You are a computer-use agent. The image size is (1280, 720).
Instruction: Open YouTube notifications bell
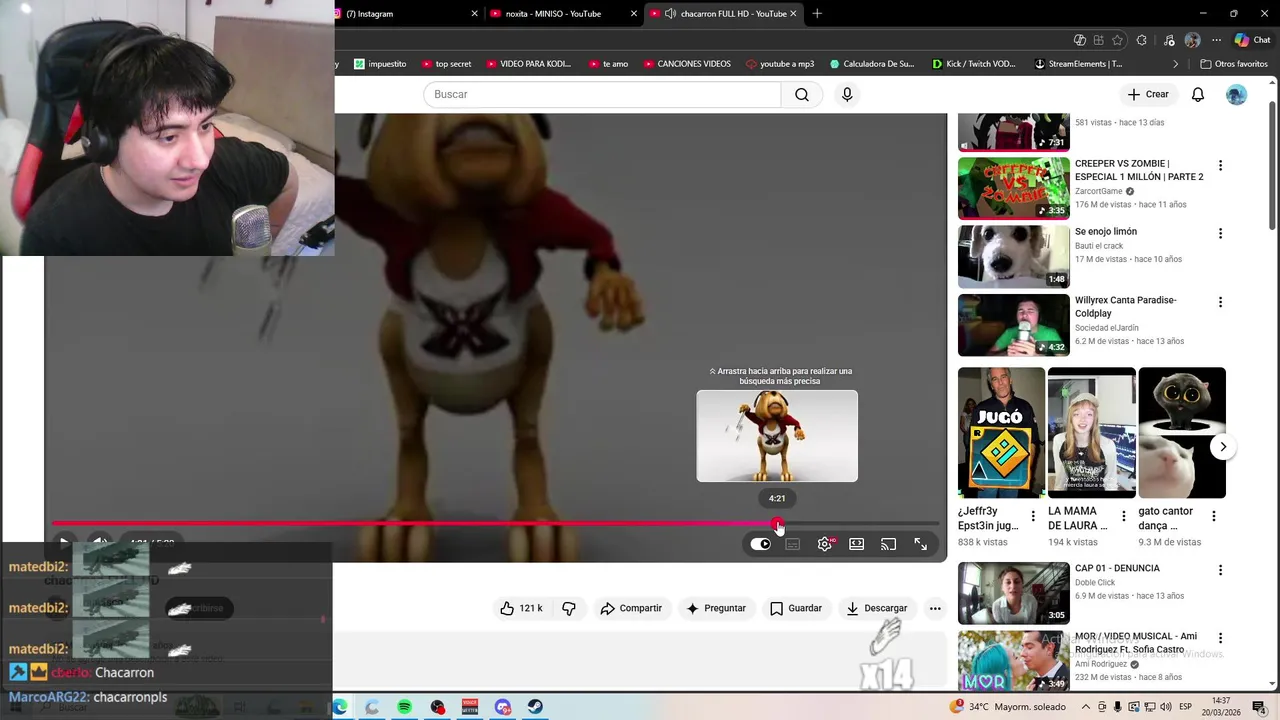(x=1198, y=94)
